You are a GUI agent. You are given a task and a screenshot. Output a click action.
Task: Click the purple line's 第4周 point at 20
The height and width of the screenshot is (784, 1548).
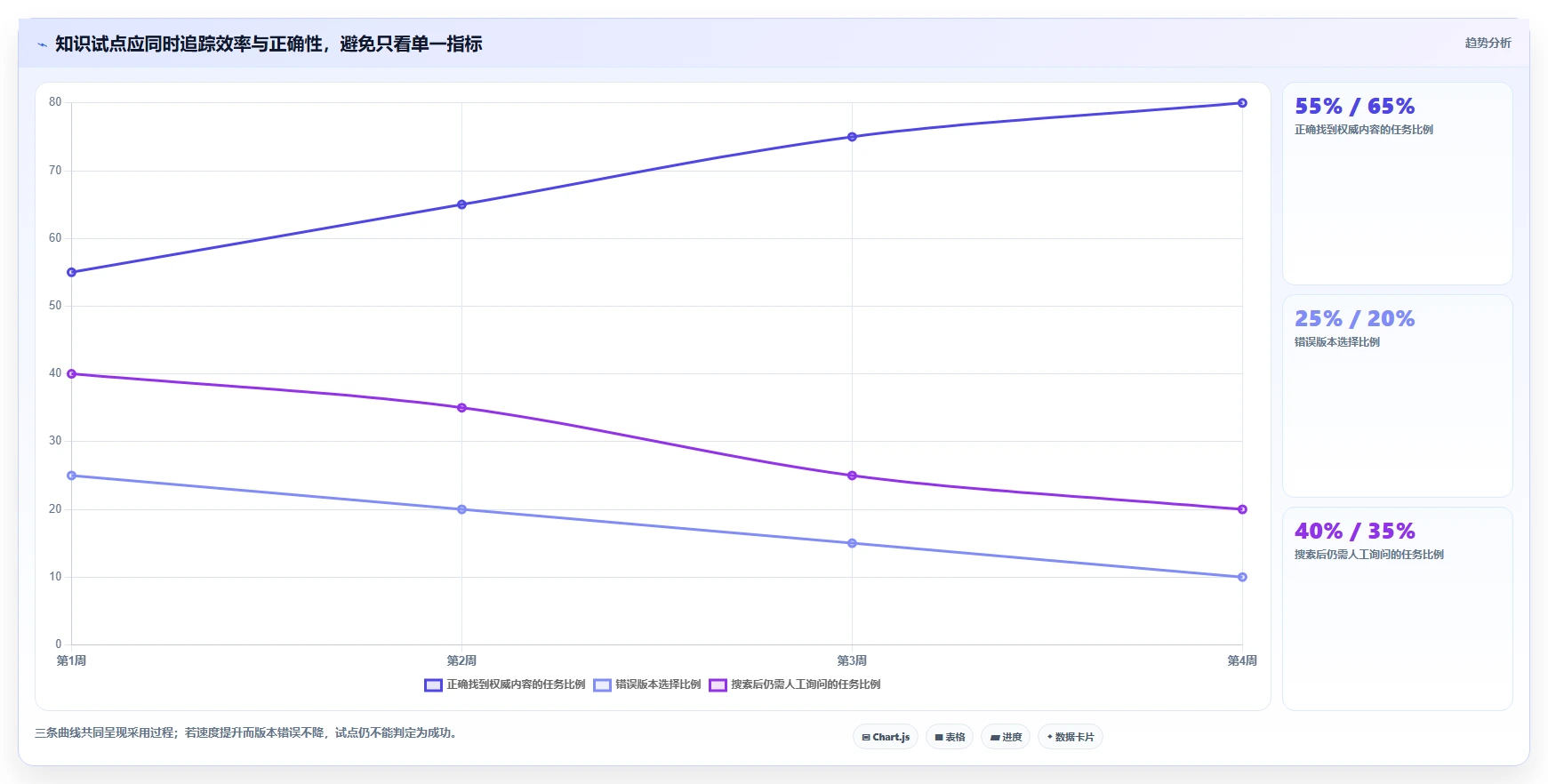pos(1242,509)
